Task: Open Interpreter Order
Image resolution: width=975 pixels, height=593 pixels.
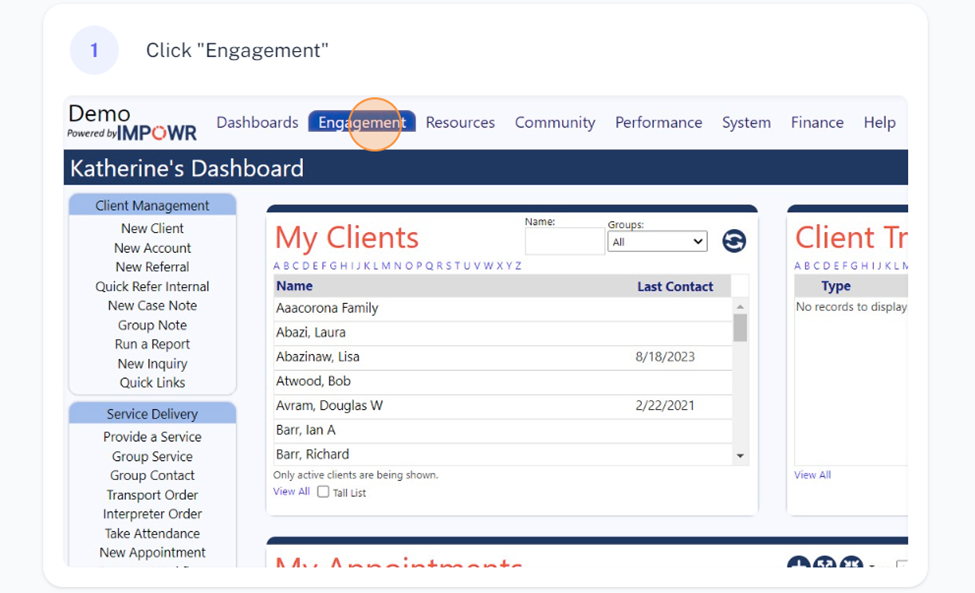Action: 152,514
